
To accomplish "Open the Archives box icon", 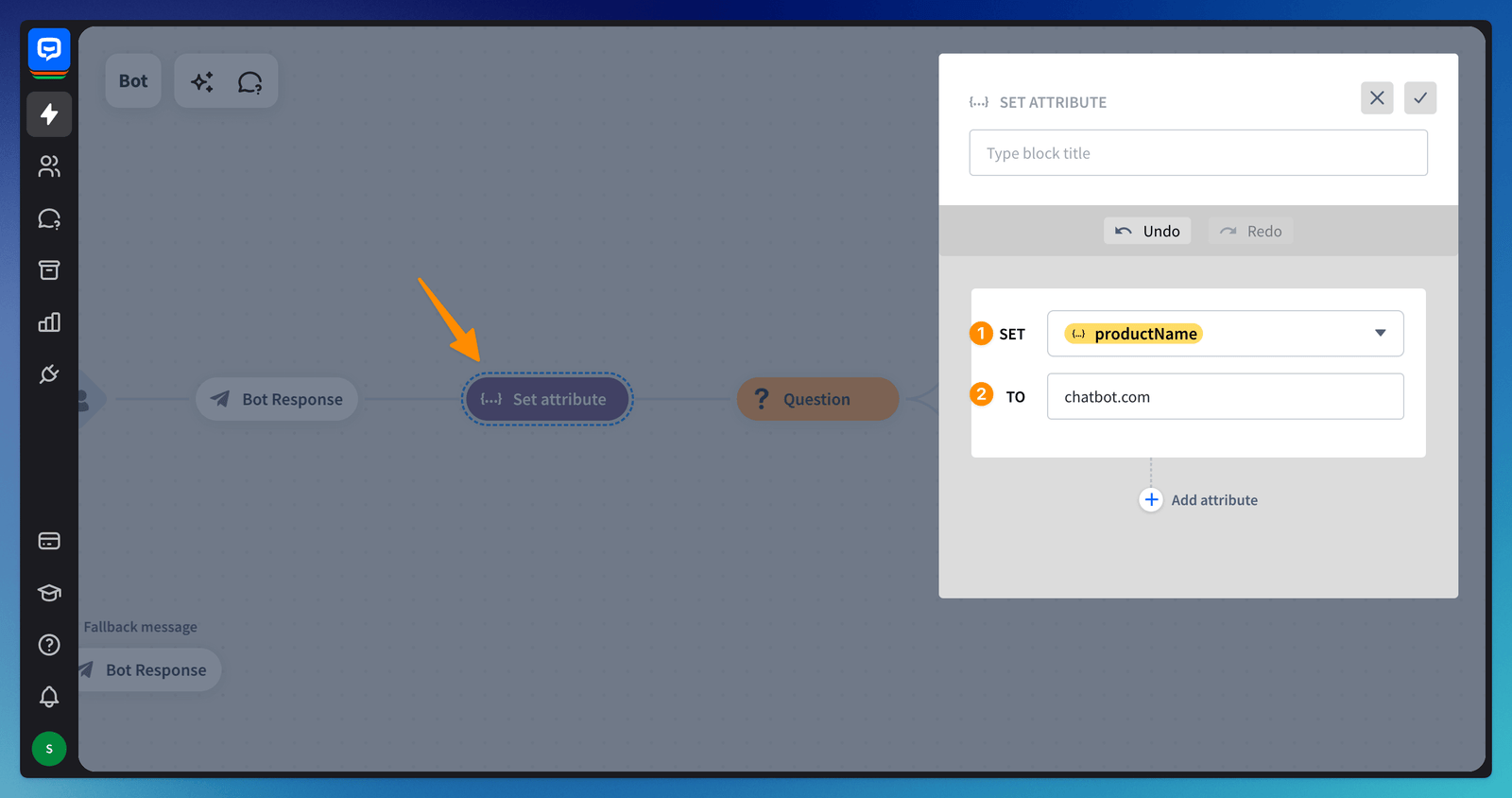I will tap(49, 270).
